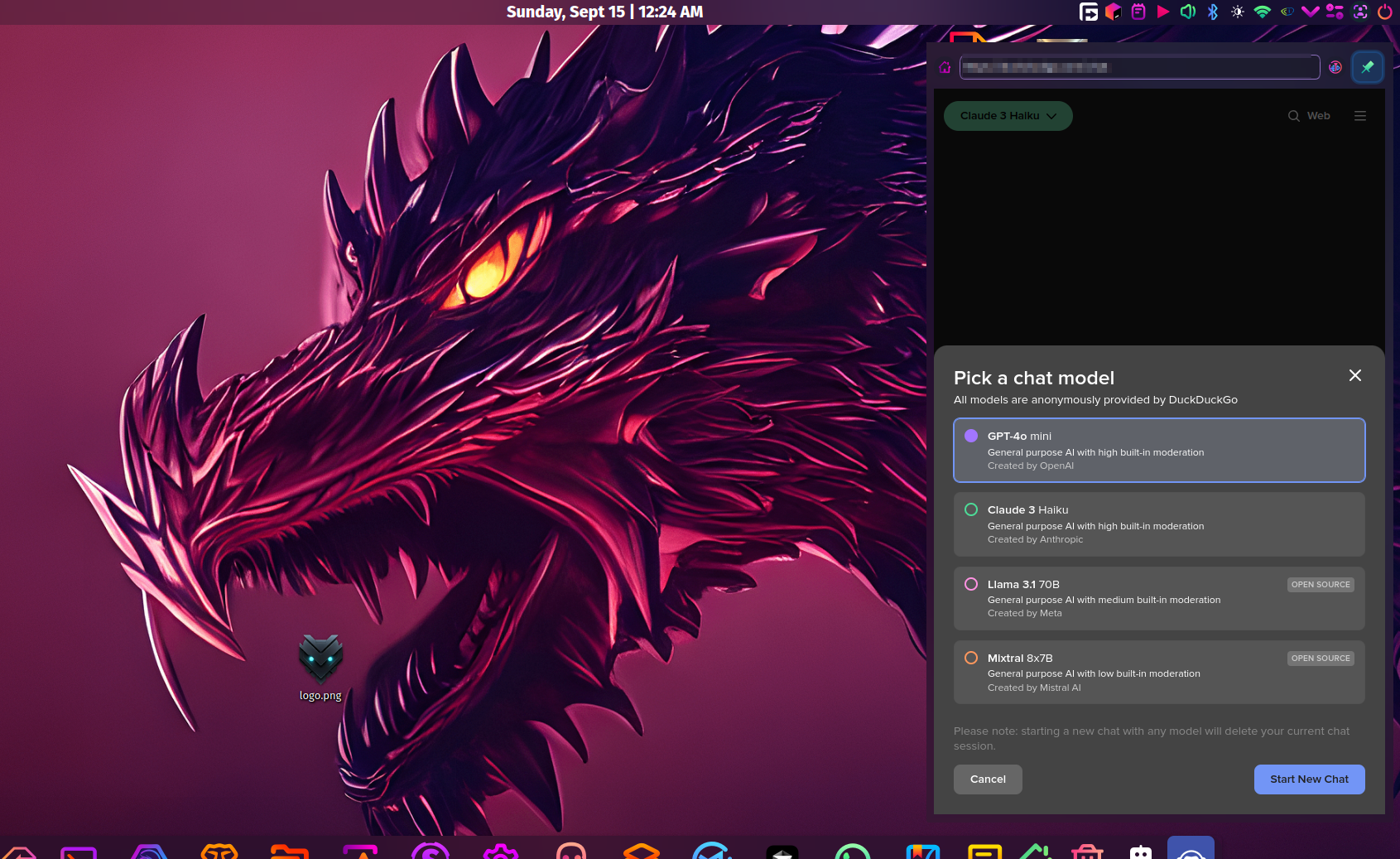Select the Claude 3 Haiku radio button
This screenshot has width=1400, height=859.
coord(971,509)
